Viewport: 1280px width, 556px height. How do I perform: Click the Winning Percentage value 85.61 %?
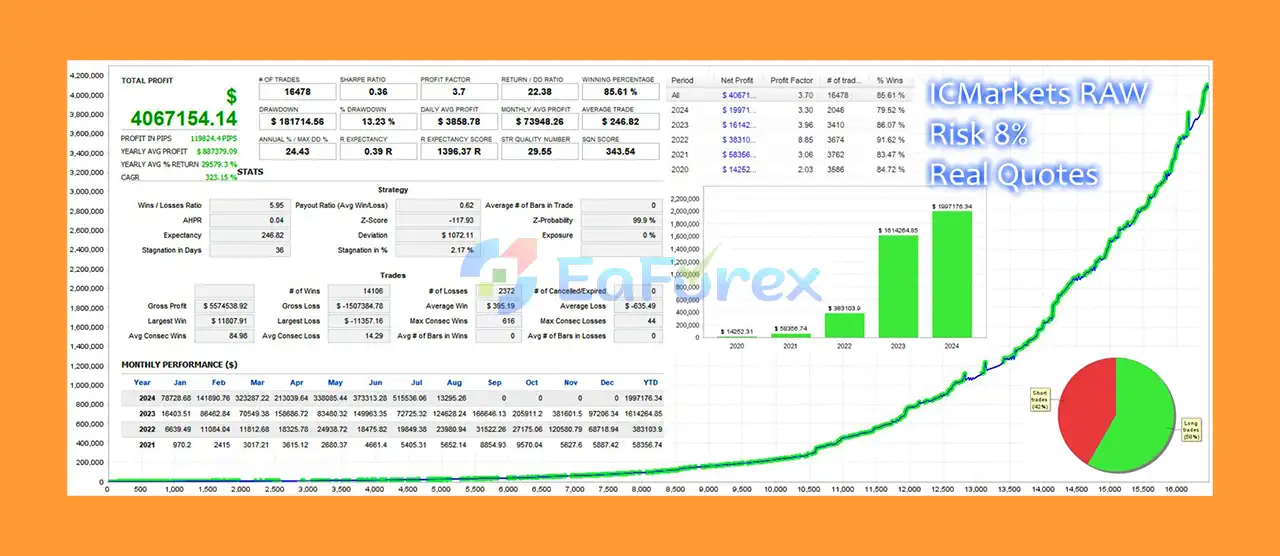619,92
